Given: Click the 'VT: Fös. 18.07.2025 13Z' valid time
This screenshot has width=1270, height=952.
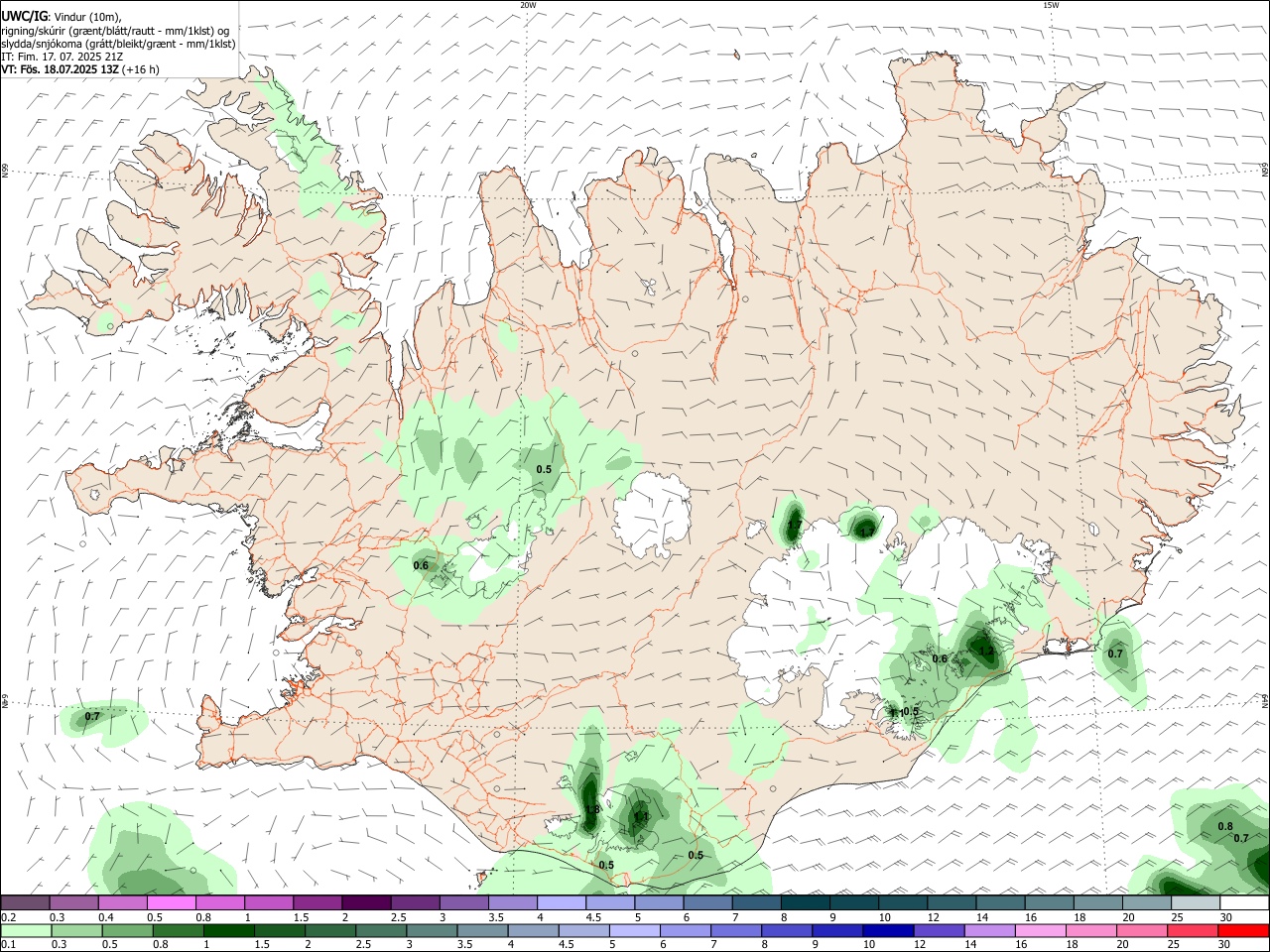Looking at the screenshot, I should [60, 69].
